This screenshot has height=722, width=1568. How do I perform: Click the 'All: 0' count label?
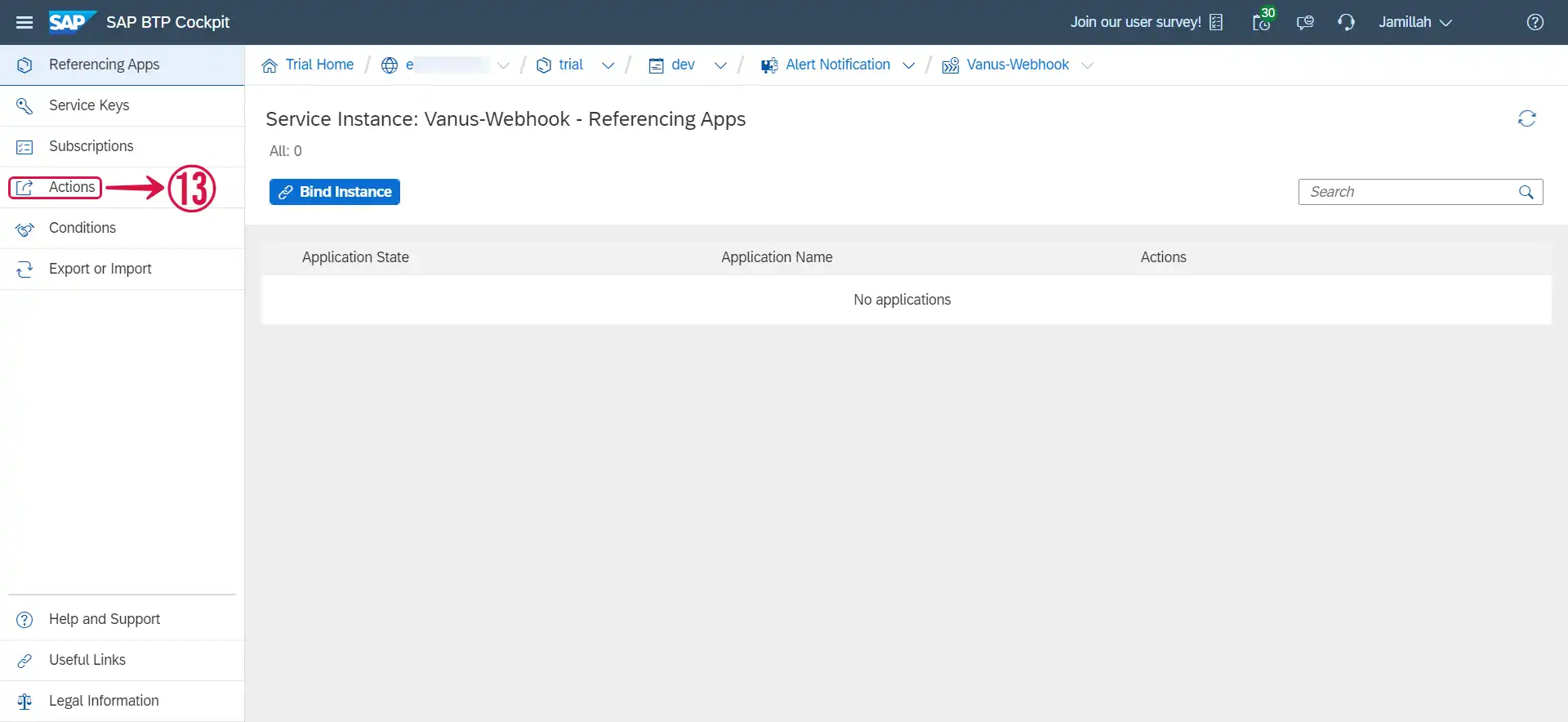pyautogui.click(x=286, y=151)
